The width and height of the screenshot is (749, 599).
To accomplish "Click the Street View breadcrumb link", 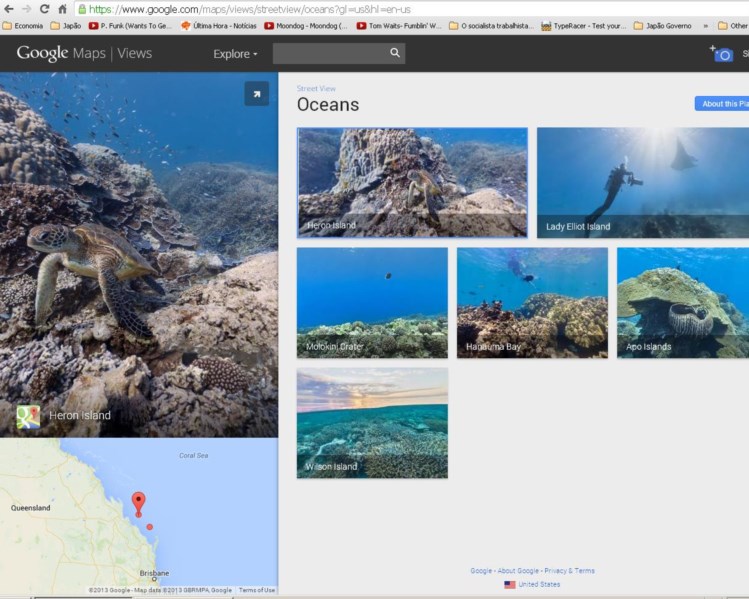I will [316, 88].
